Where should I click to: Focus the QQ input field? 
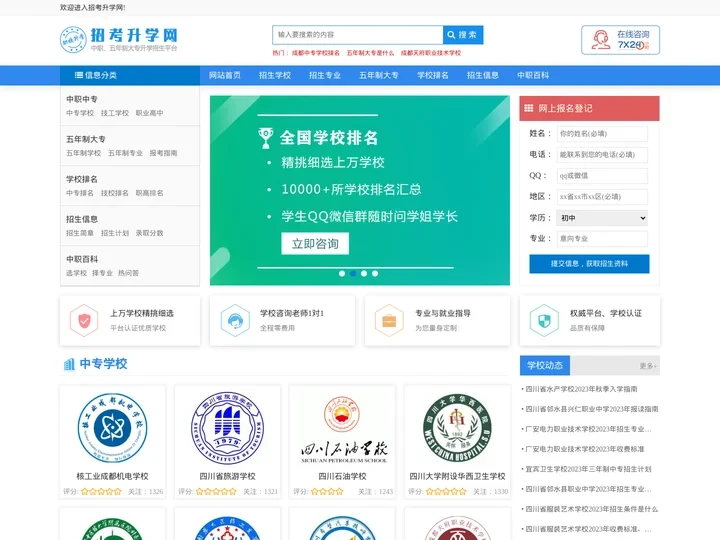(602, 175)
